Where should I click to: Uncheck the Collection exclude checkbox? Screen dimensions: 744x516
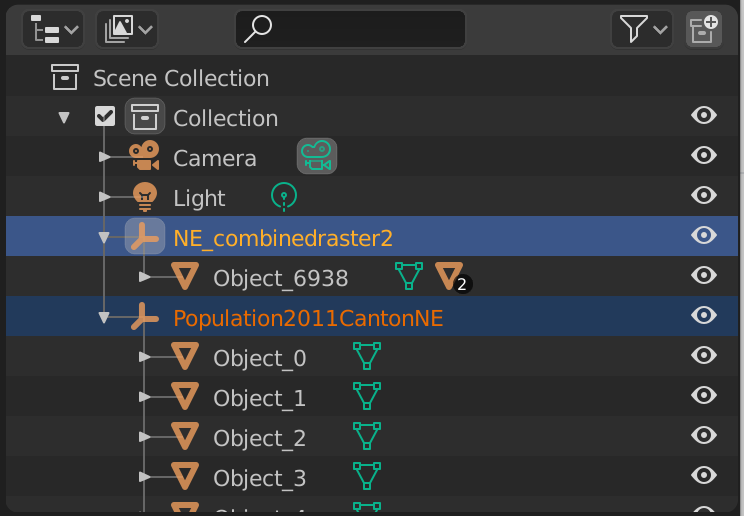[x=105, y=116]
